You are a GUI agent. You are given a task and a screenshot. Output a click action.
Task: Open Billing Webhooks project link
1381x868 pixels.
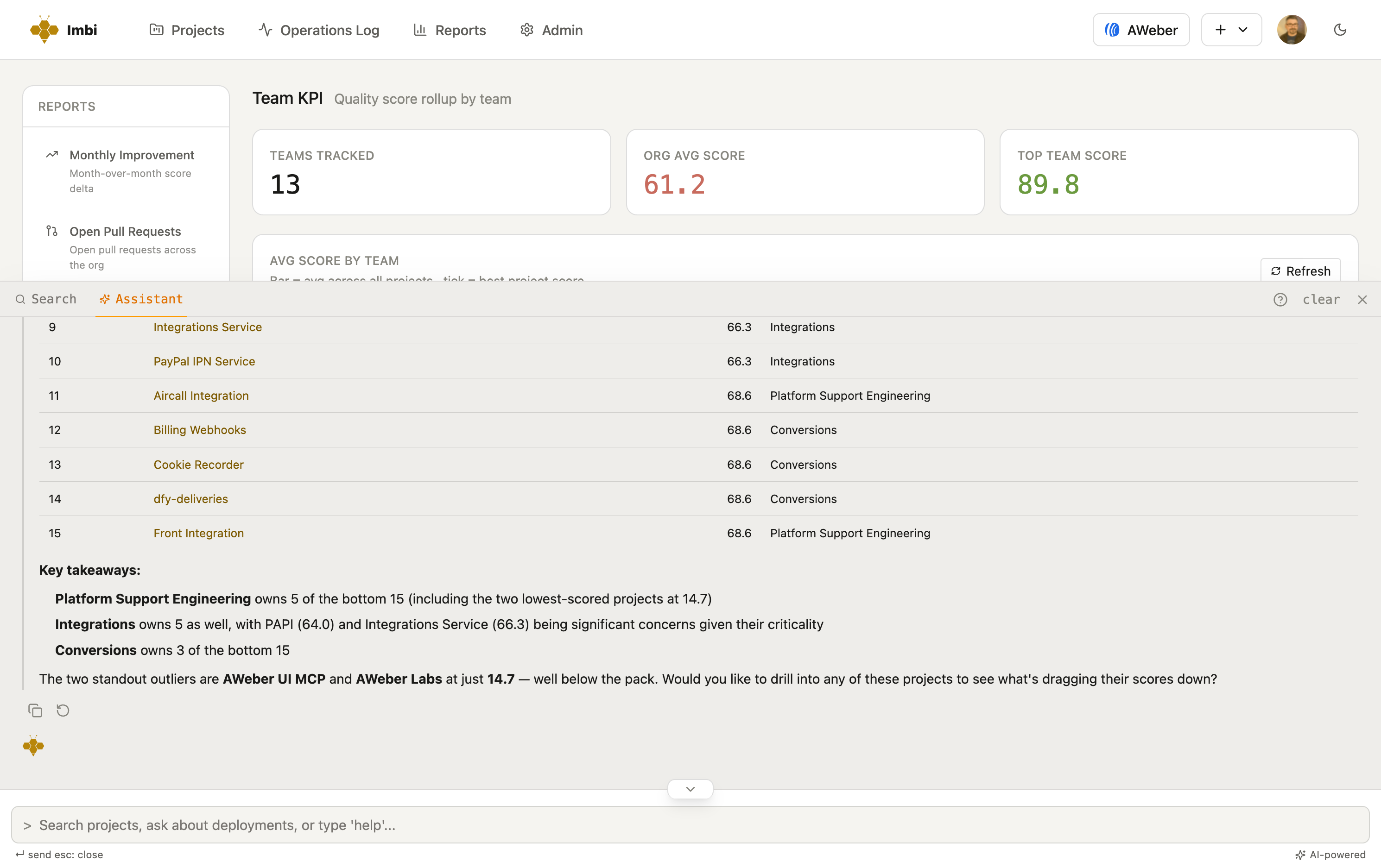(200, 430)
